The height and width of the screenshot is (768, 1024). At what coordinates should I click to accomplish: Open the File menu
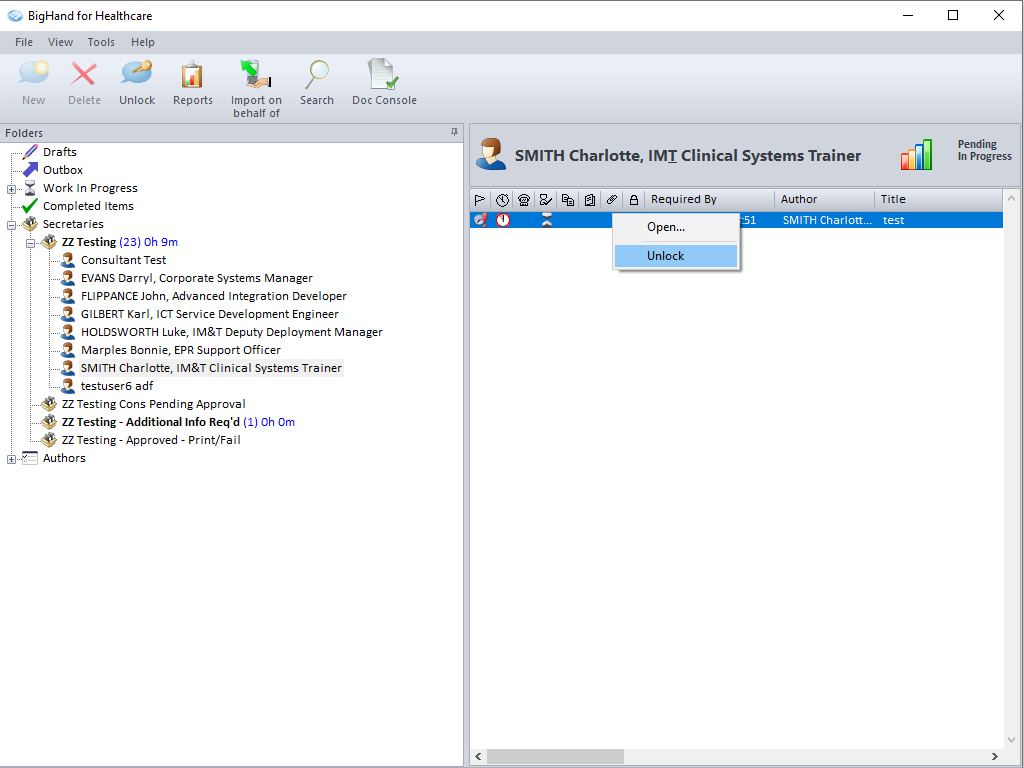pyautogui.click(x=24, y=42)
